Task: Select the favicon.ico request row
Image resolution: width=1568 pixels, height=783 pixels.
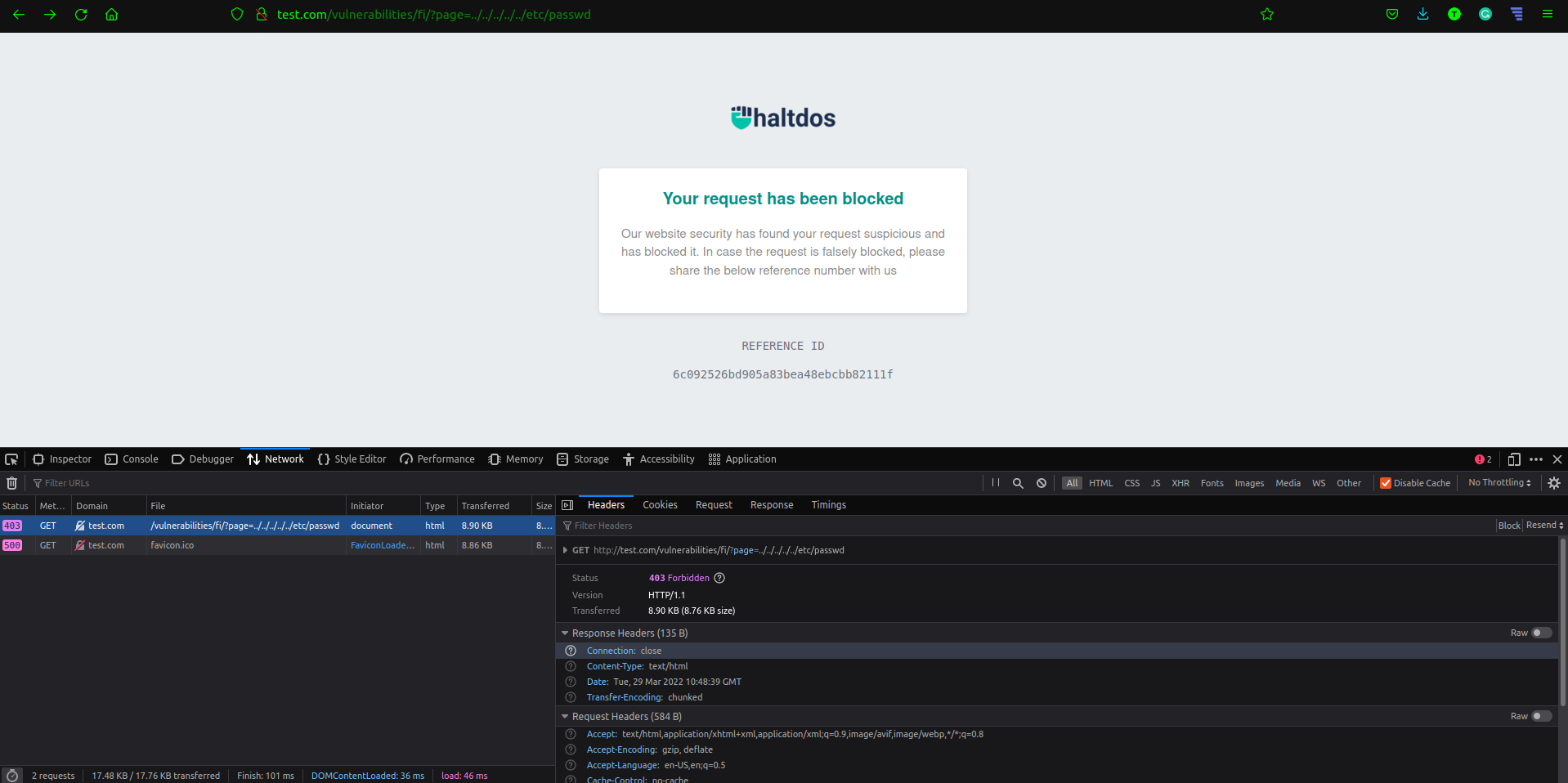Action: (x=278, y=545)
